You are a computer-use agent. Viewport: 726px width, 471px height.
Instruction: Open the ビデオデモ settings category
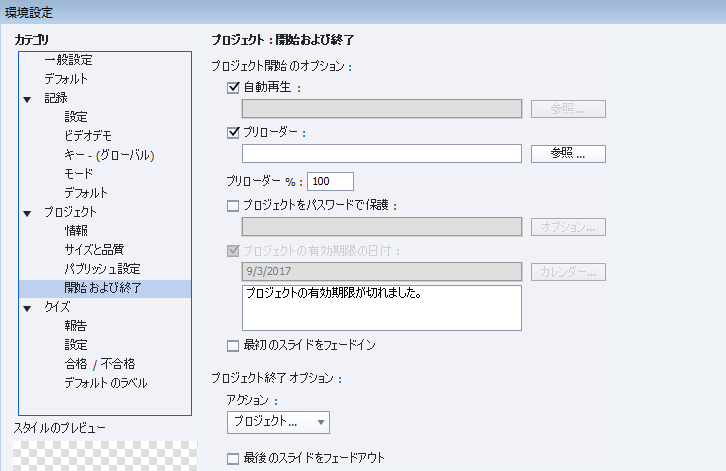pos(88,135)
